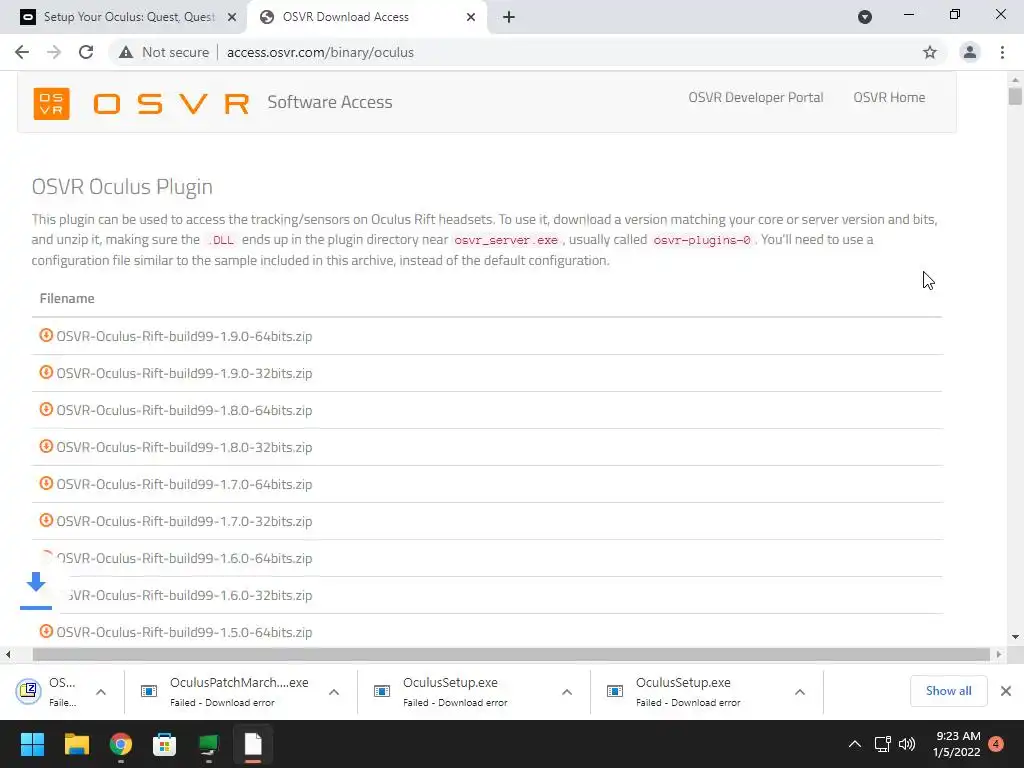This screenshot has height=768, width=1024.
Task: Open the volume control tray icon
Action: tap(907, 744)
